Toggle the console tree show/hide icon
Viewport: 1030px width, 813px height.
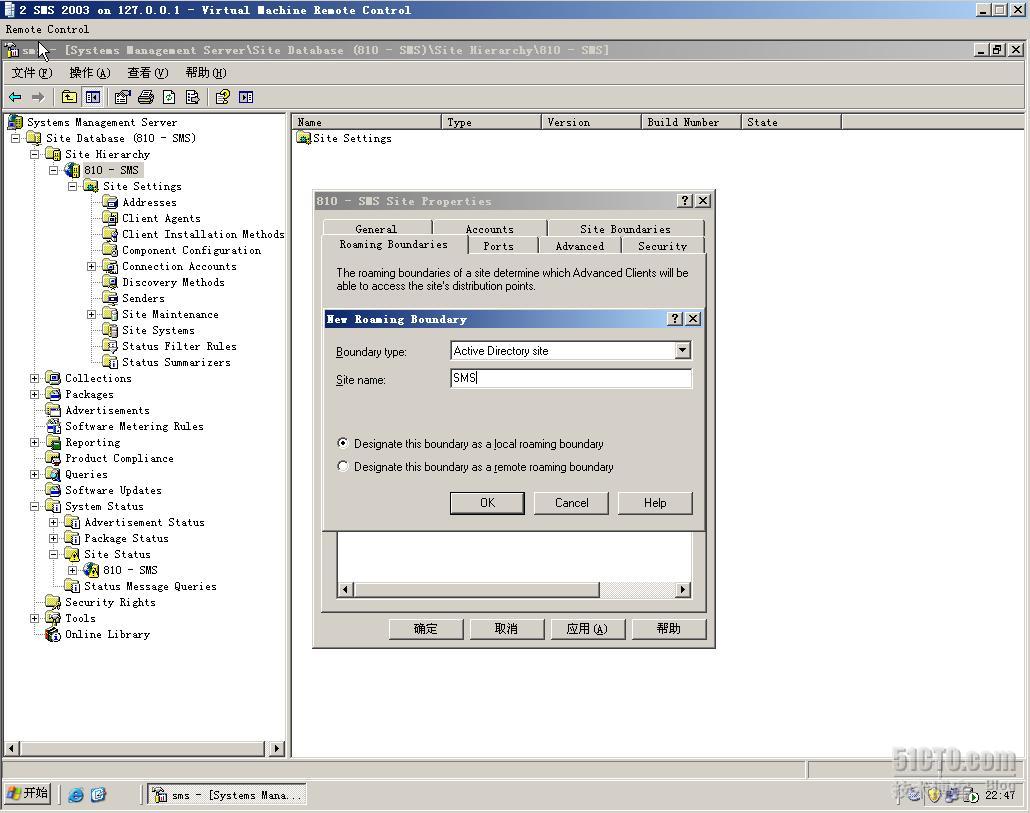tap(93, 97)
